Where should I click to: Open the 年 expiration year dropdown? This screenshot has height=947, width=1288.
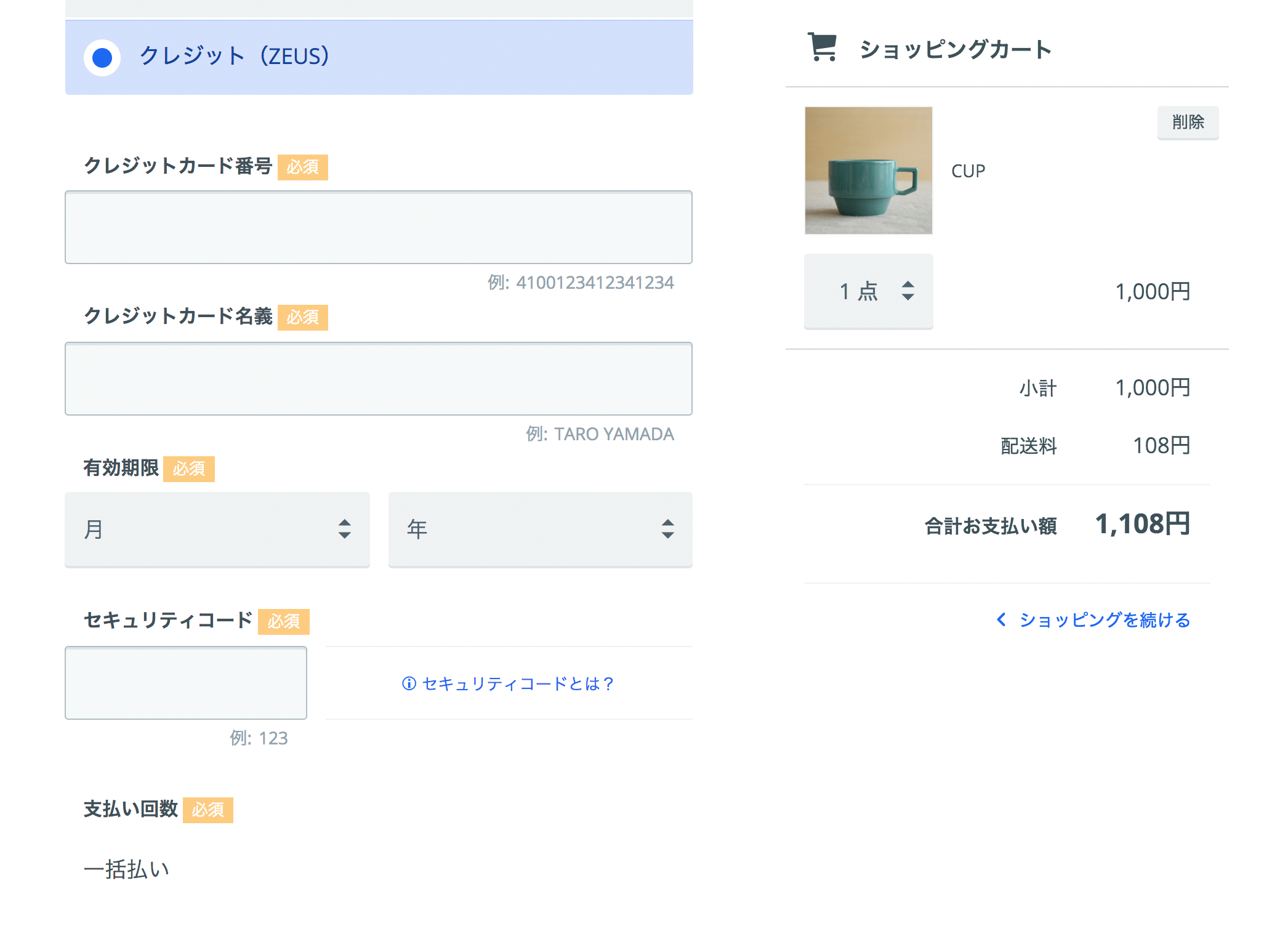pyautogui.click(x=540, y=530)
